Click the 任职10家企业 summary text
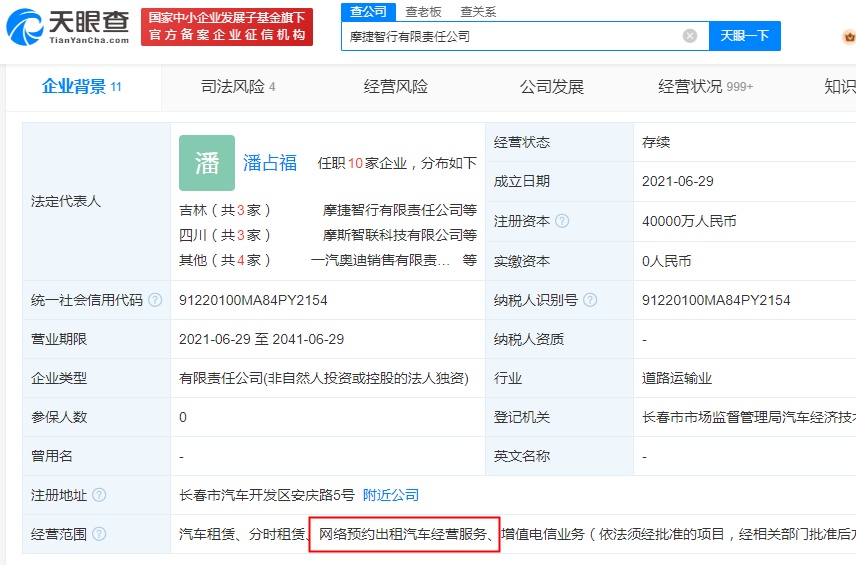This screenshot has width=856, height=565. 397,163
